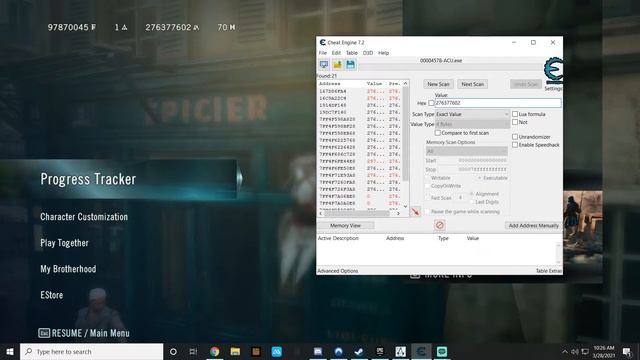Click the taskbar clock showing 10:26 AM
The height and width of the screenshot is (360, 640).
604,351
